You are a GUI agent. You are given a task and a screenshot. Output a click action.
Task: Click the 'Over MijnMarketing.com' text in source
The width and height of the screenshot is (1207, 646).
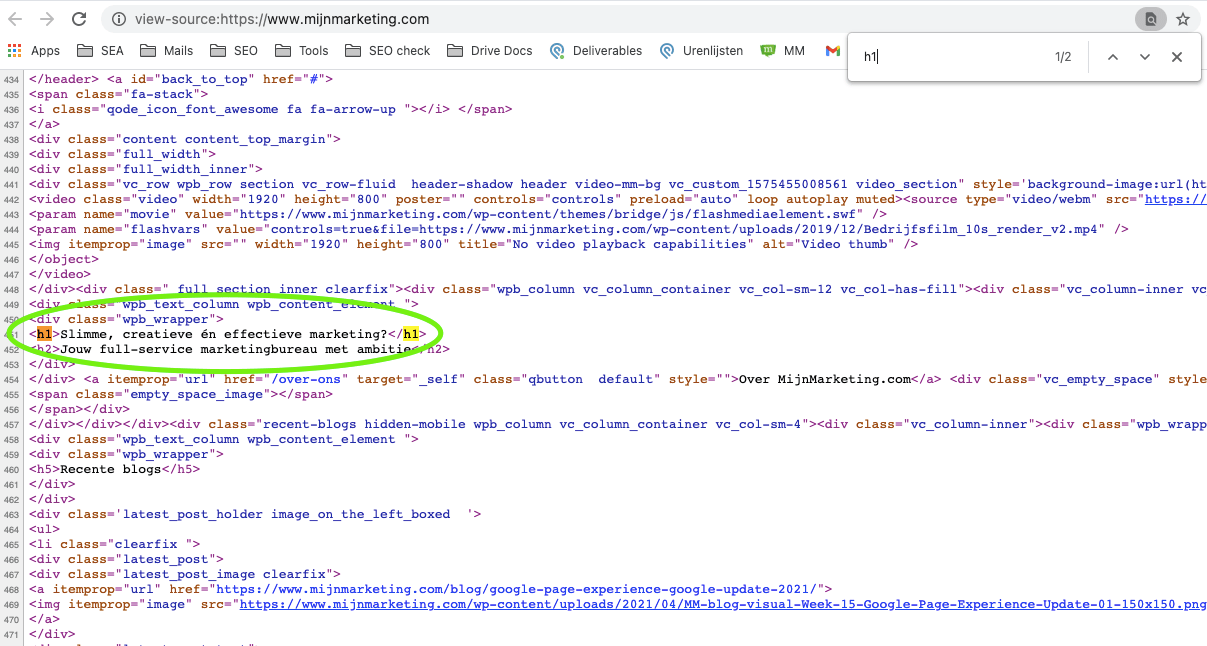824,379
